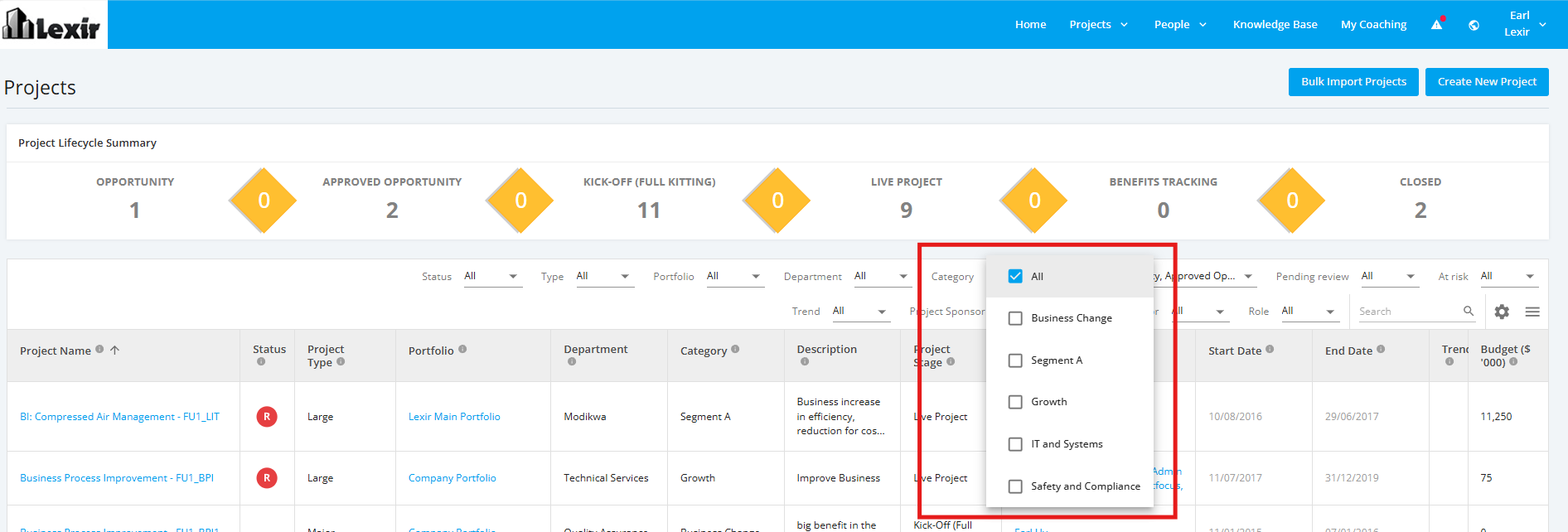Open the notifications alert triangle icon

coord(1437,25)
